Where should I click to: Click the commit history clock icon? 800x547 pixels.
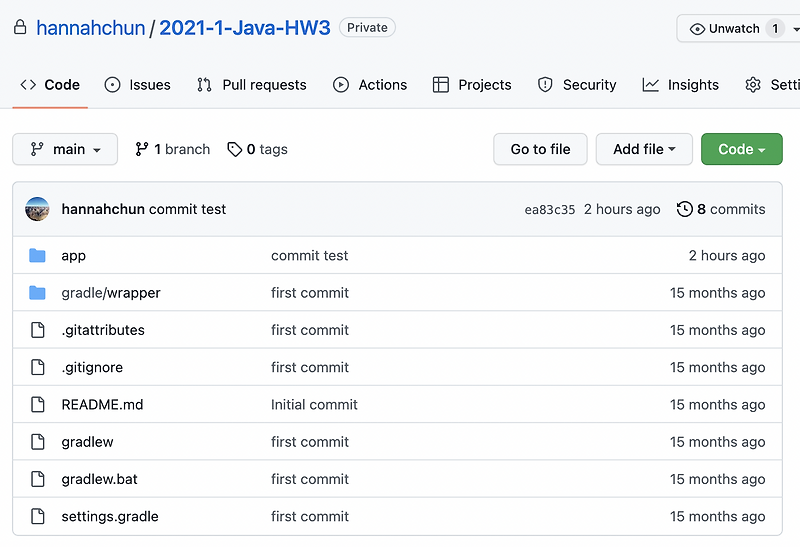pyautogui.click(x=684, y=209)
